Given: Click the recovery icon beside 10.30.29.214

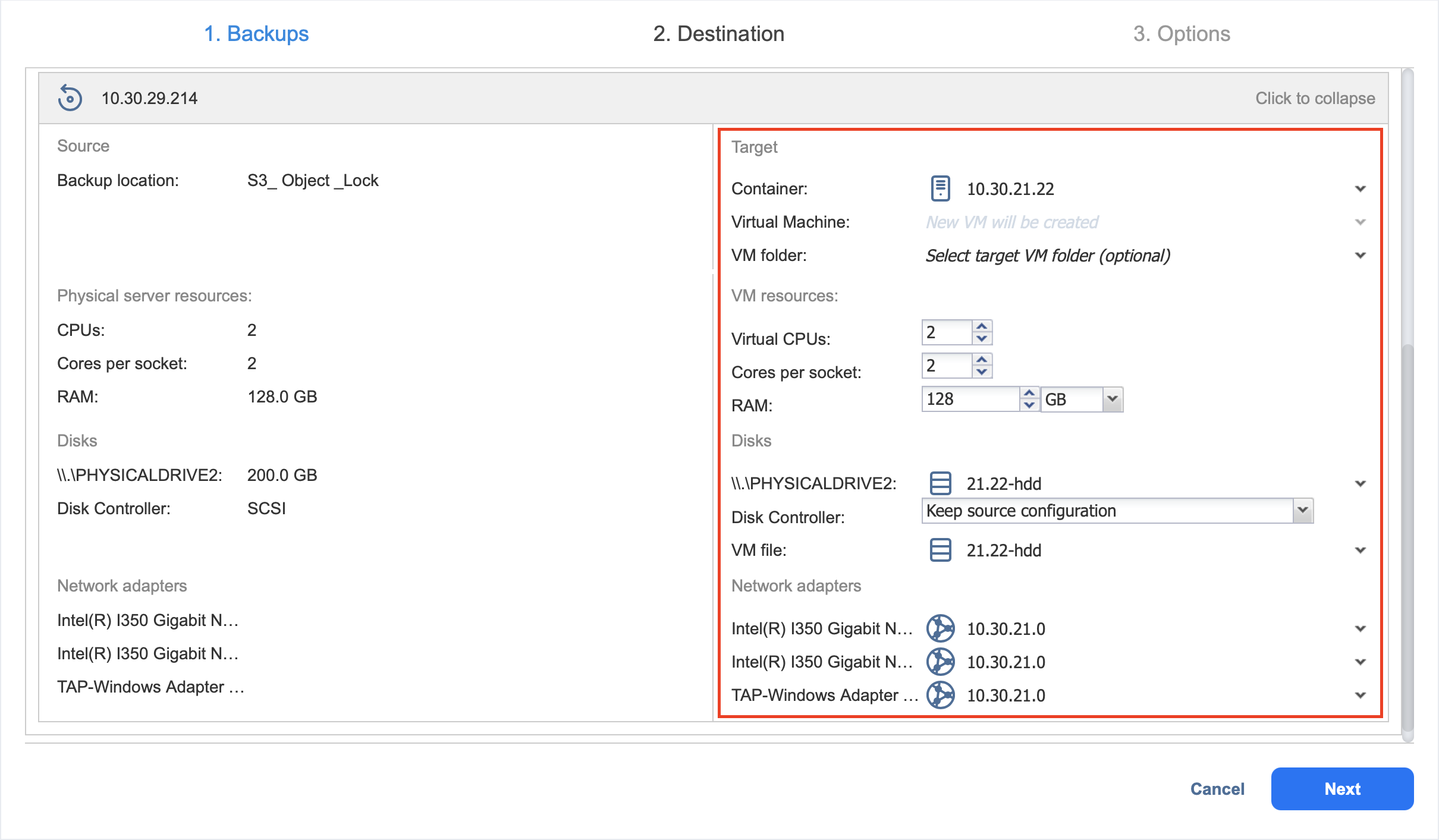Looking at the screenshot, I should point(70,98).
